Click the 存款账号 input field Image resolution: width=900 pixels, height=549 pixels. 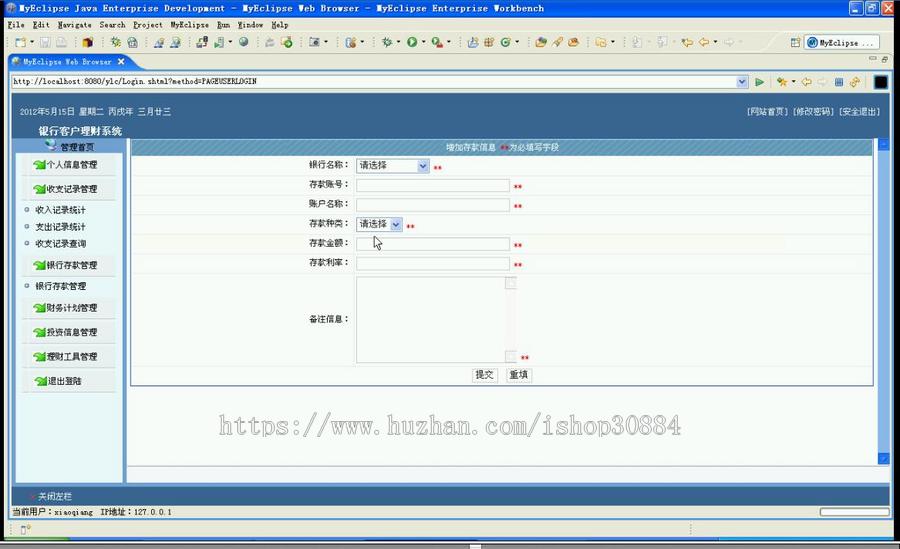pyautogui.click(x=433, y=185)
